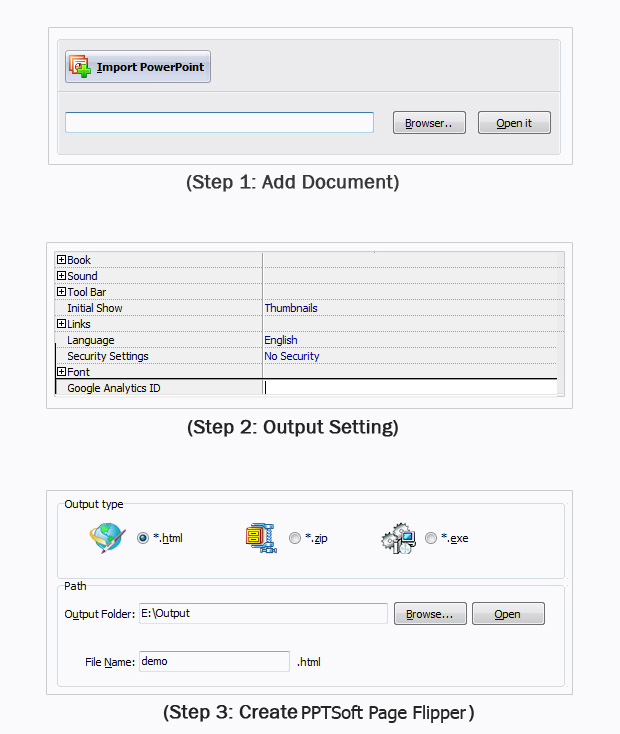
Task: Expand the Sound settings group
Action: click(x=61, y=275)
